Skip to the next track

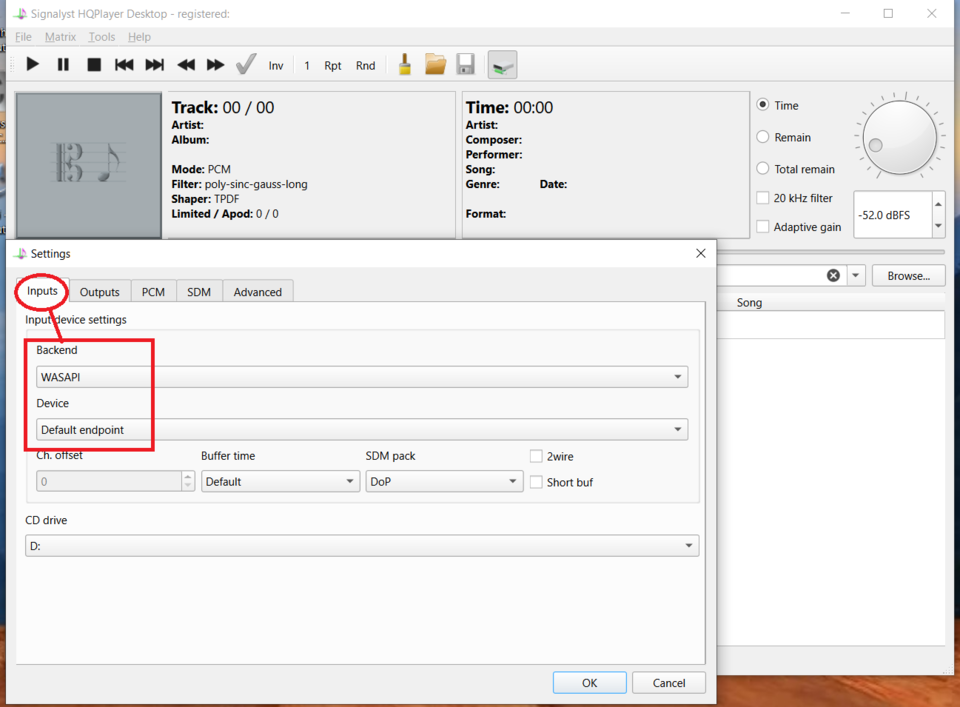154,64
